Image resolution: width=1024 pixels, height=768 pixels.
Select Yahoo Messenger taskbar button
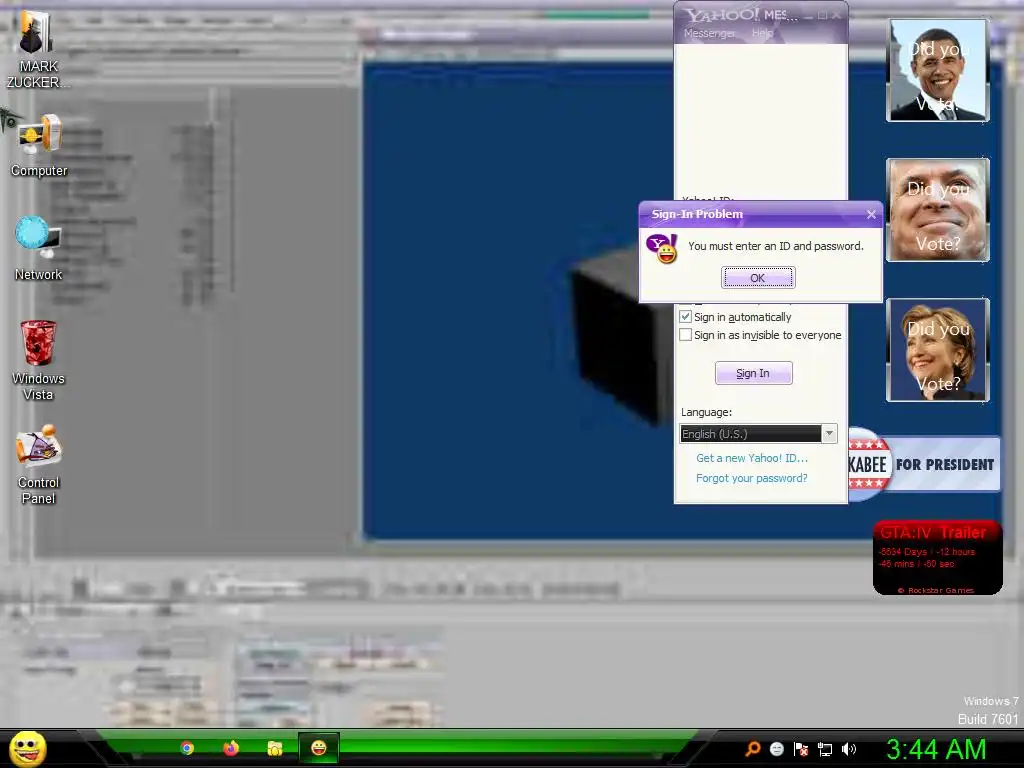(x=319, y=748)
